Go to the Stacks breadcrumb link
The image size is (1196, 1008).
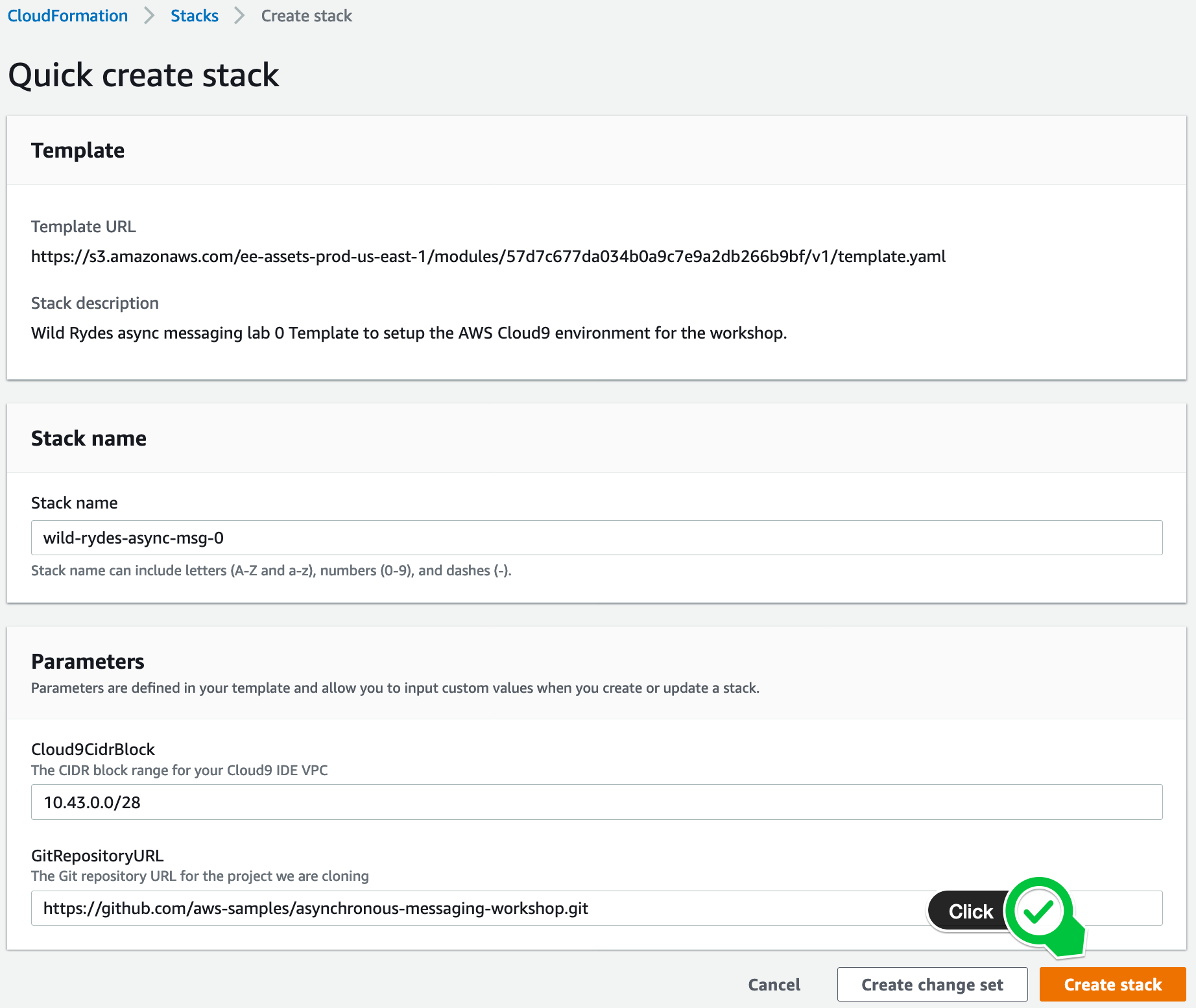195,16
